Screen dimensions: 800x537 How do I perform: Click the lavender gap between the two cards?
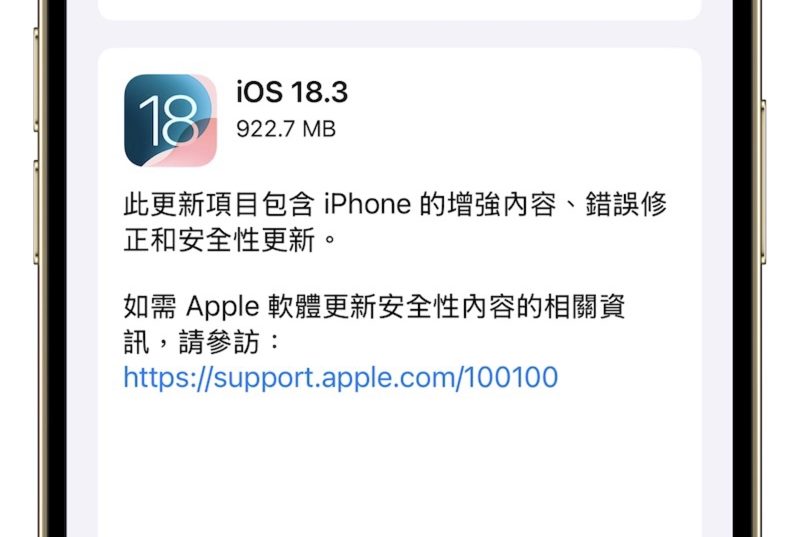pyautogui.click(x=399, y=34)
